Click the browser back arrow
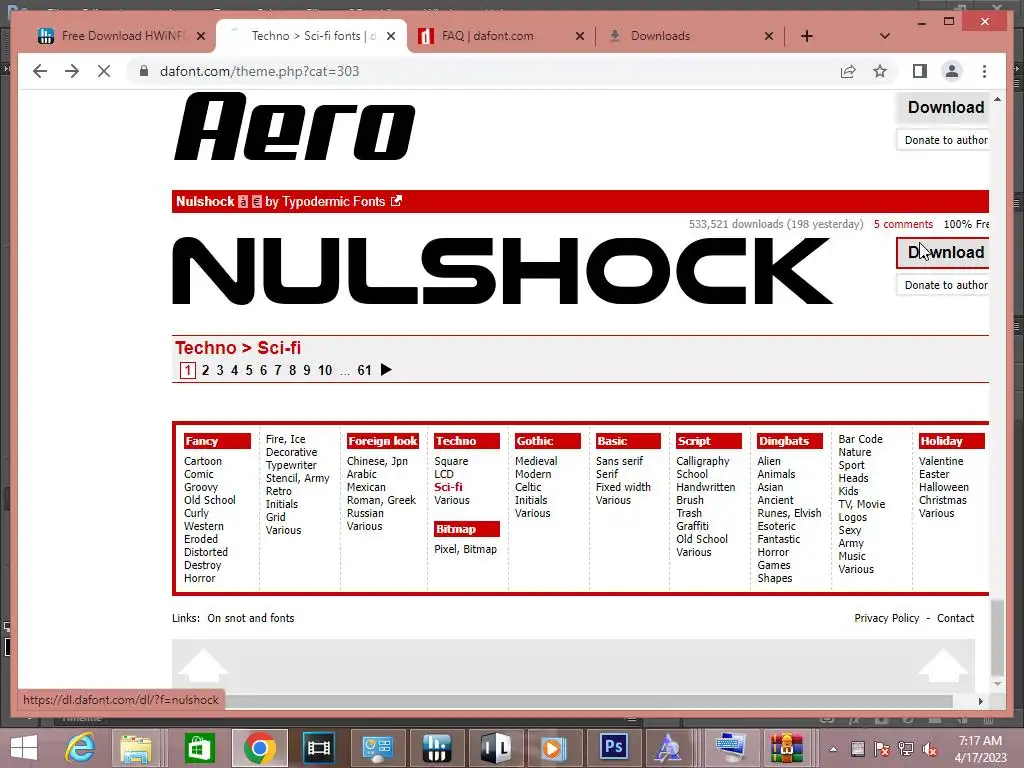The image size is (1024, 768). pyautogui.click(x=40, y=71)
